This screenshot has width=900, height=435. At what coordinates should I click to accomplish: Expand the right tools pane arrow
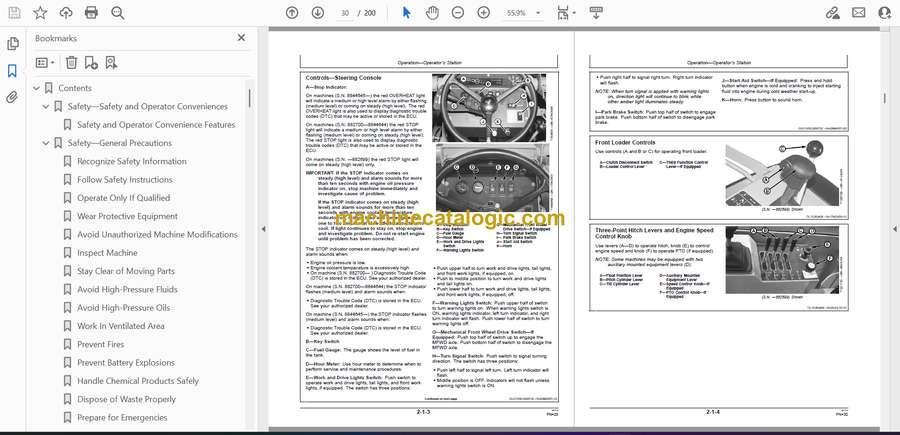click(894, 229)
